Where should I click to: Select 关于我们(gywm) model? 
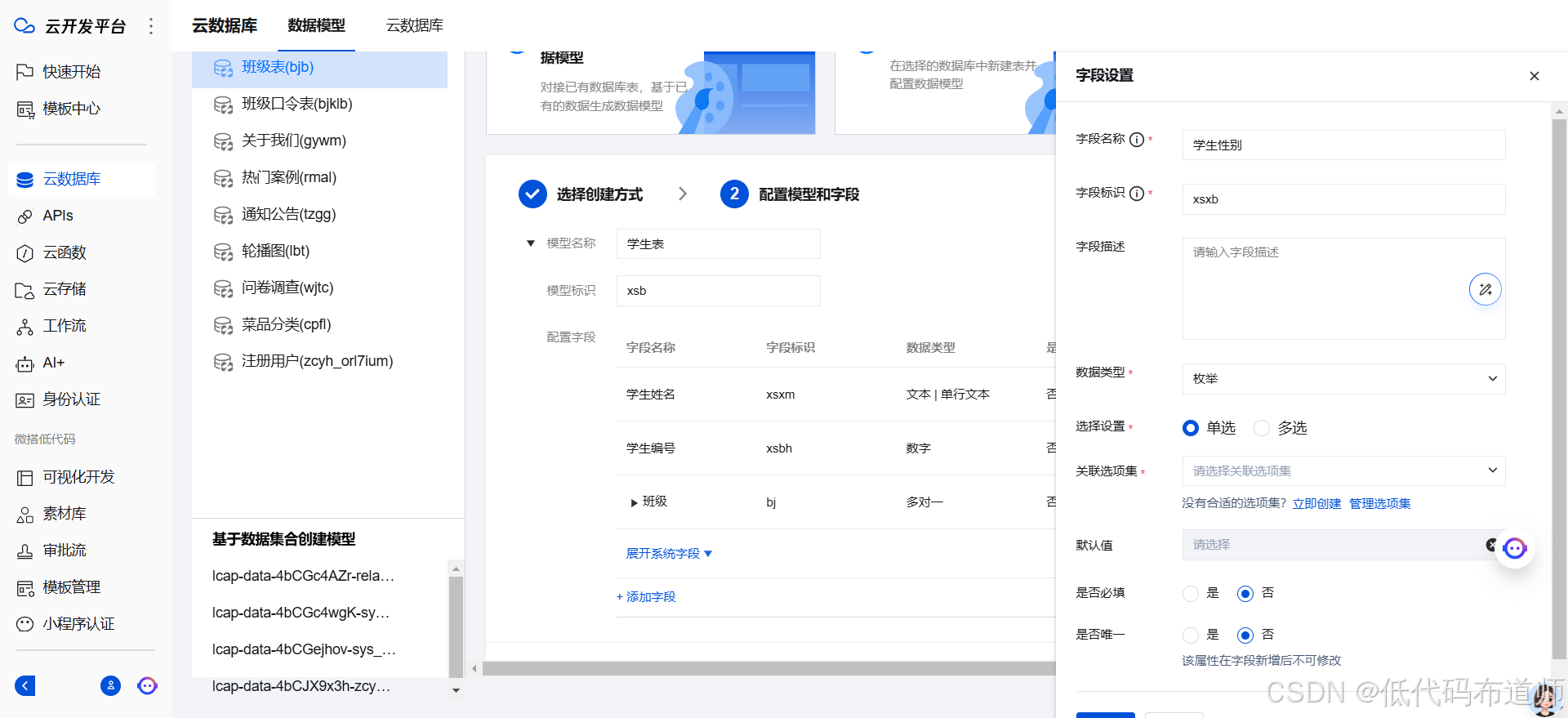click(319, 140)
